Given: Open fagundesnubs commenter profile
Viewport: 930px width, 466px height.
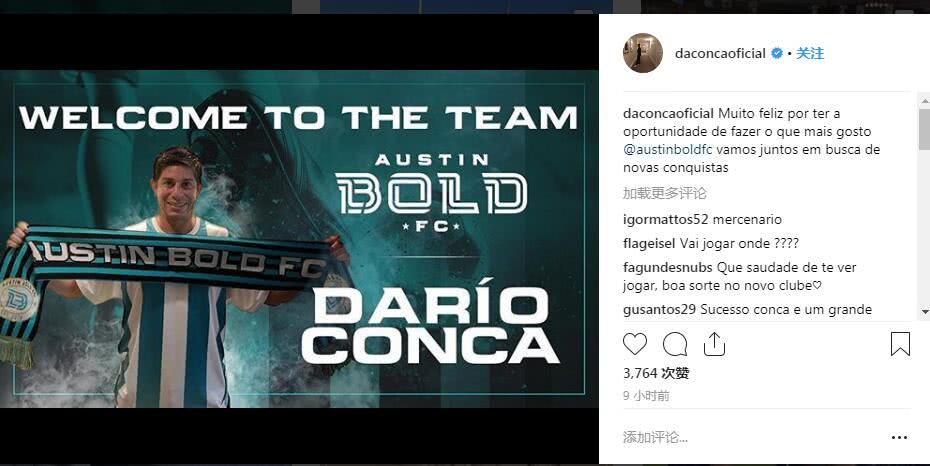Looking at the screenshot, I should pyautogui.click(x=668, y=268).
